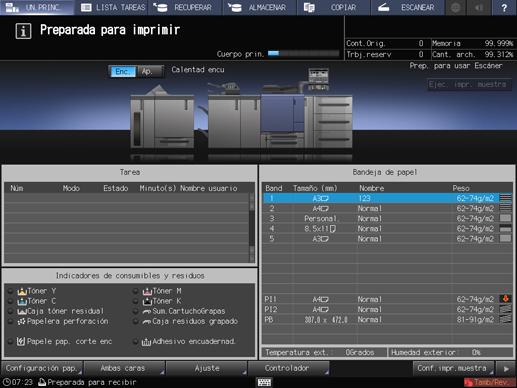Open the Conf. impr. muestra menu
Screen dimensions: 517x388
click(453, 368)
